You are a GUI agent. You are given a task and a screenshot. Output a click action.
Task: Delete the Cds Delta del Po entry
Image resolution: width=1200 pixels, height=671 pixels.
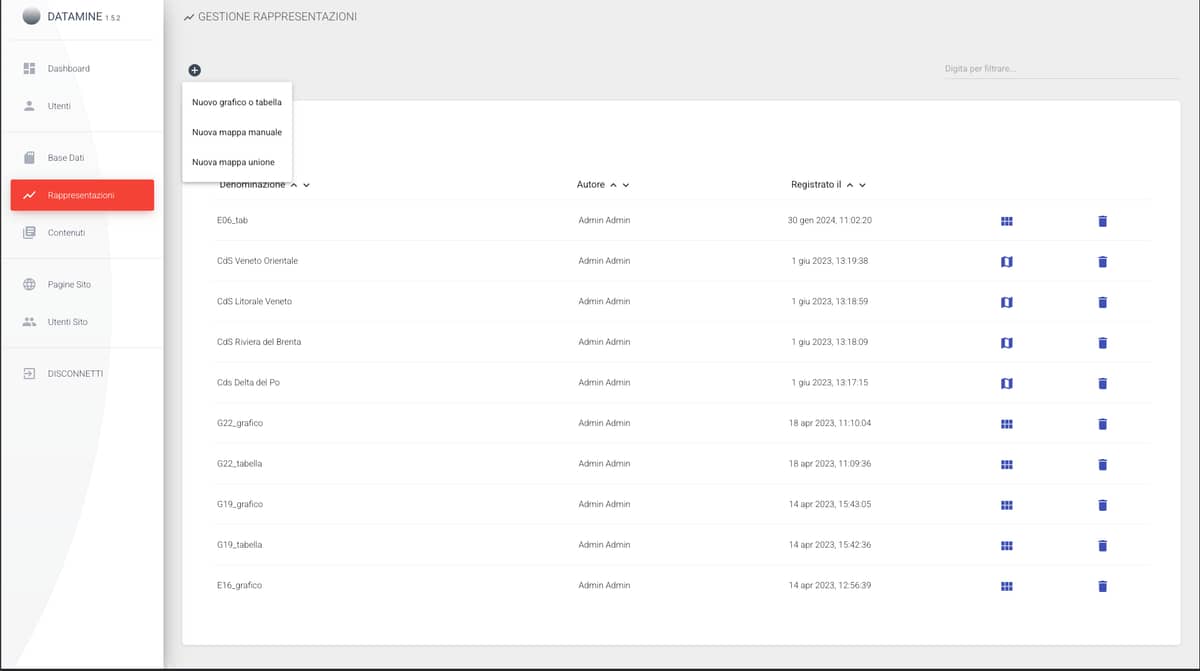pos(1103,383)
